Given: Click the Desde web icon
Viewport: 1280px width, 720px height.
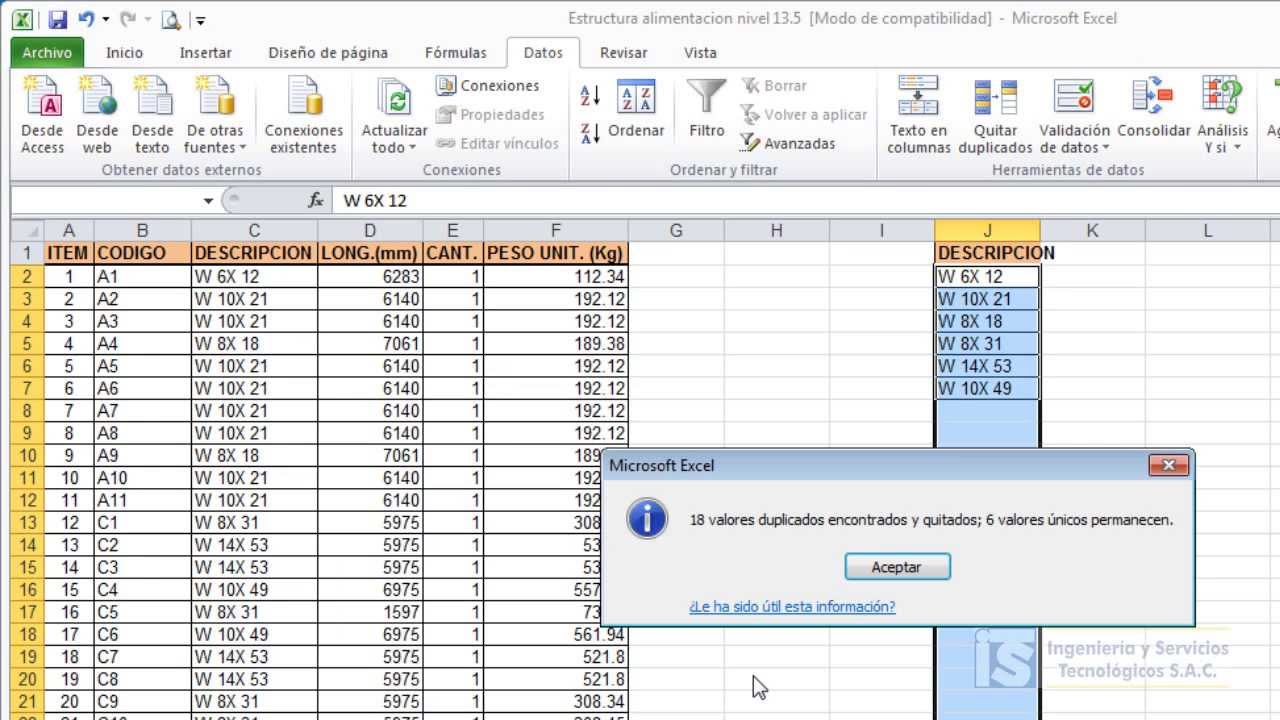Looking at the screenshot, I should tap(97, 115).
